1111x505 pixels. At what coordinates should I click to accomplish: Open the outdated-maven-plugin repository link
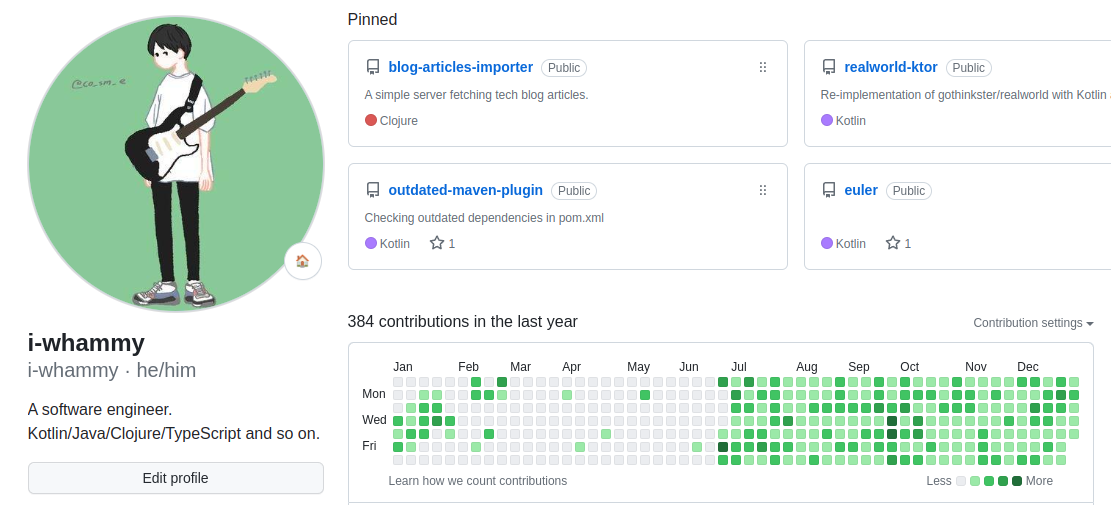[x=466, y=190]
